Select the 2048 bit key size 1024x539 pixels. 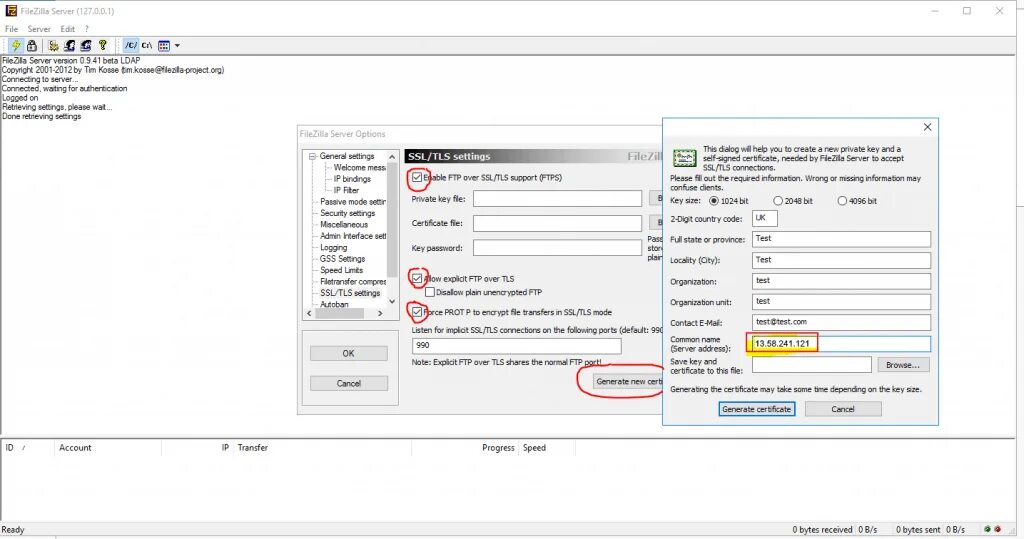[778, 201]
